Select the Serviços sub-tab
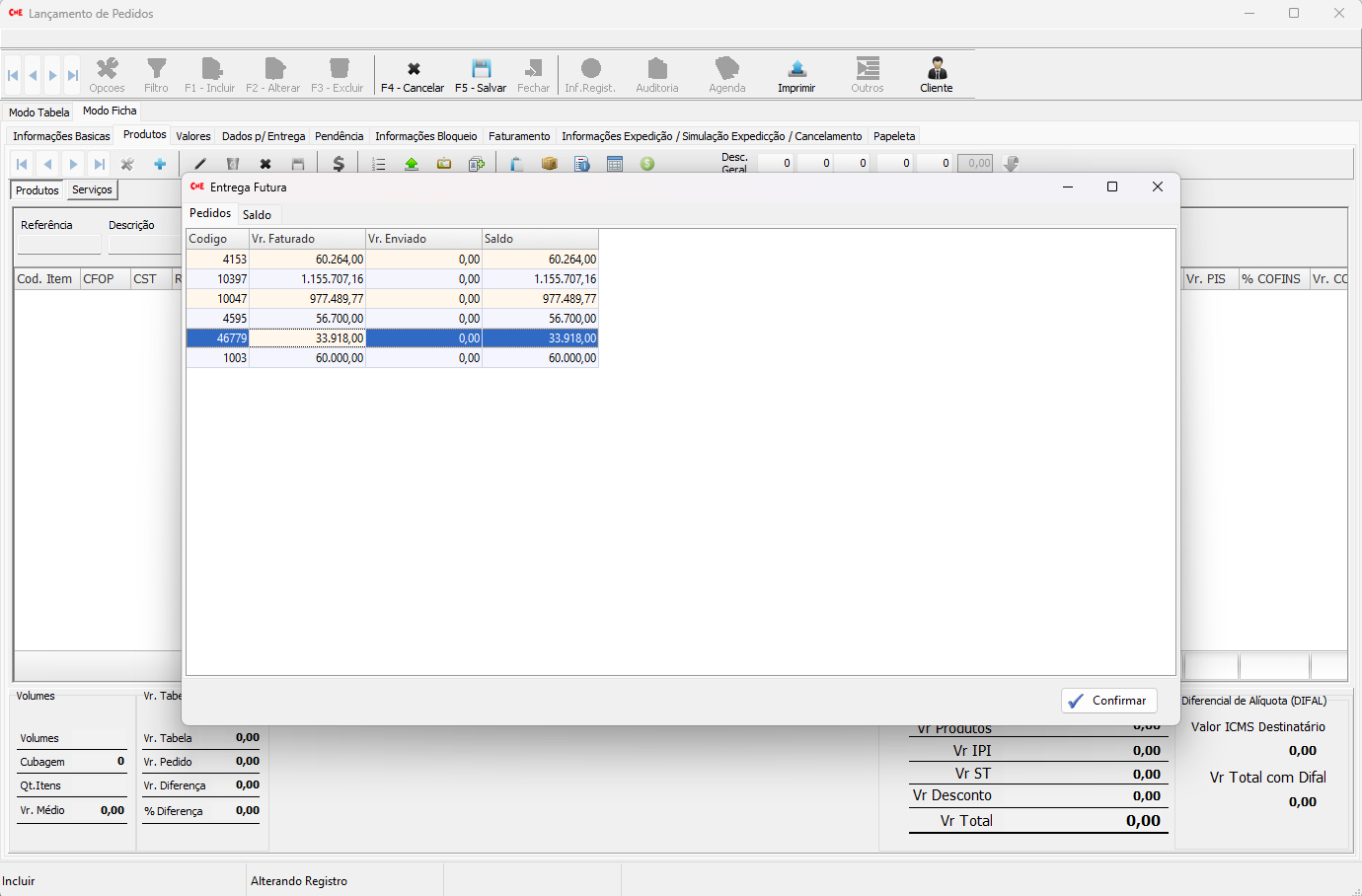This screenshot has width=1362, height=896. click(92, 189)
